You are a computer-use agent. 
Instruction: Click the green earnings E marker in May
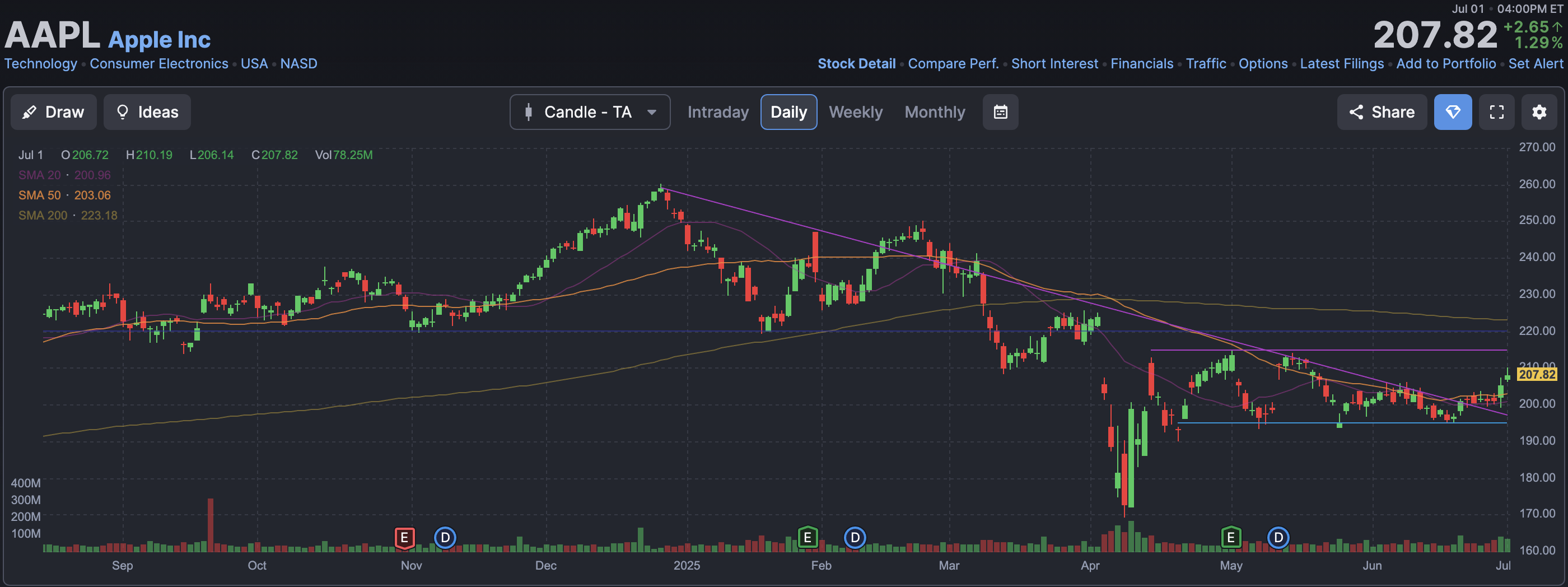[x=1231, y=538]
